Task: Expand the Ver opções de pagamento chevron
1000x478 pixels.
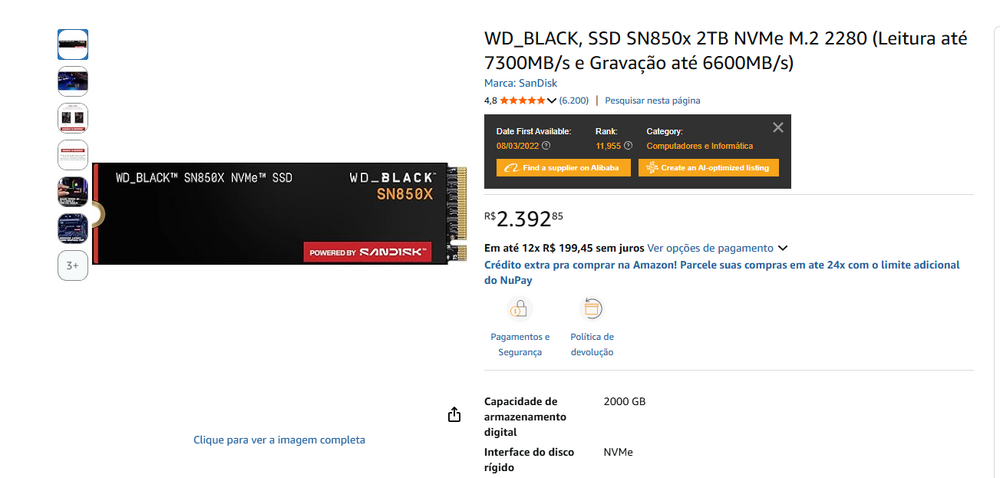Action: coord(783,248)
